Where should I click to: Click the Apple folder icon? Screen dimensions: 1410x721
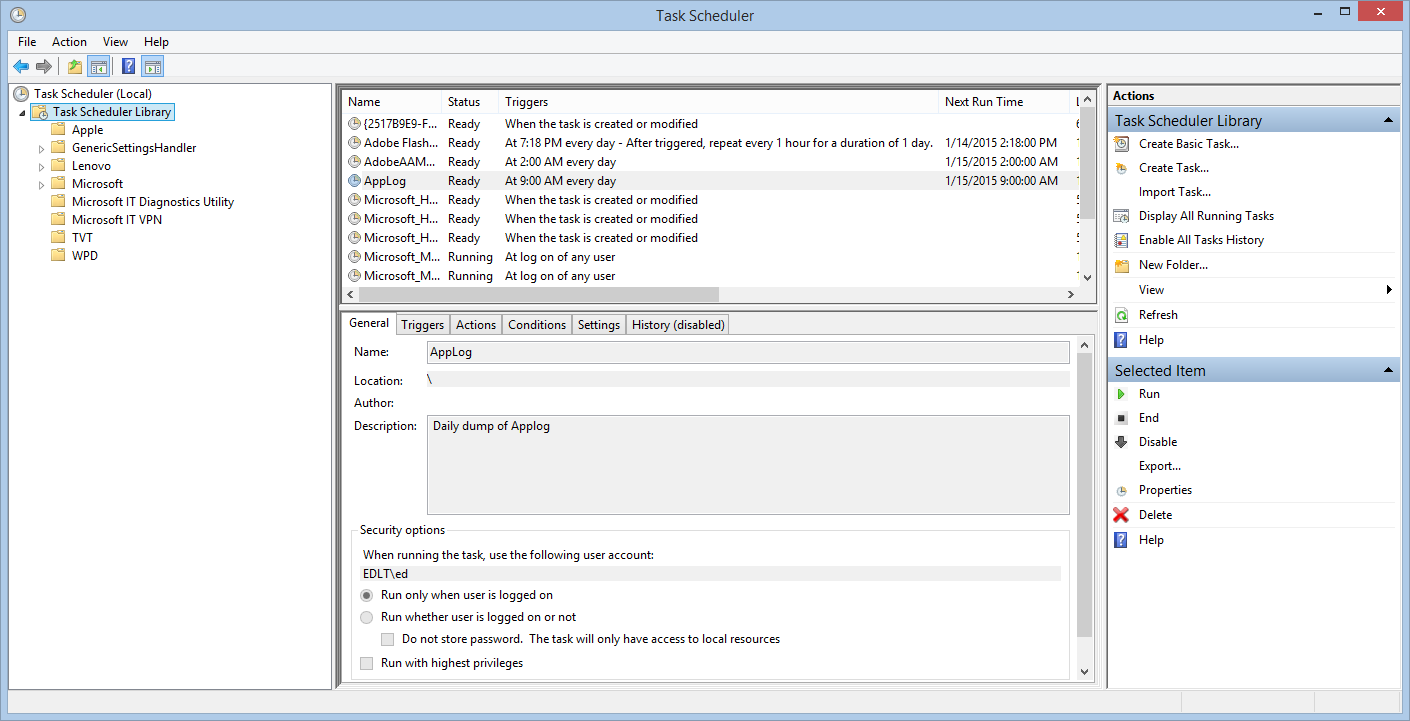[x=58, y=130]
